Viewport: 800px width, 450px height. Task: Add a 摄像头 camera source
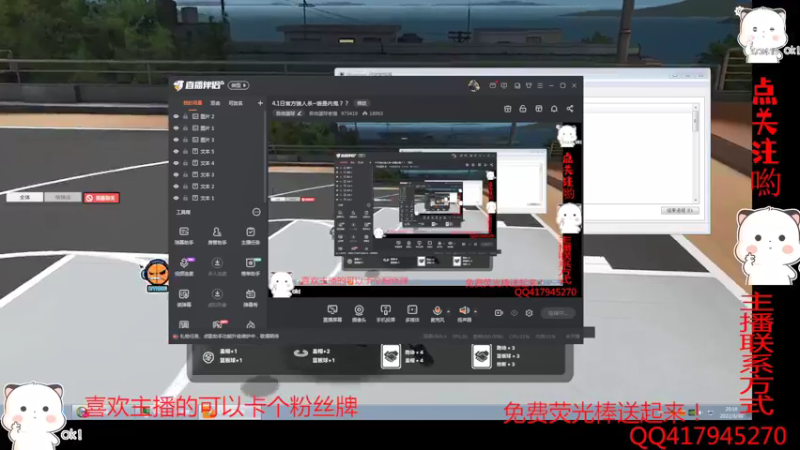[x=359, y=313]
